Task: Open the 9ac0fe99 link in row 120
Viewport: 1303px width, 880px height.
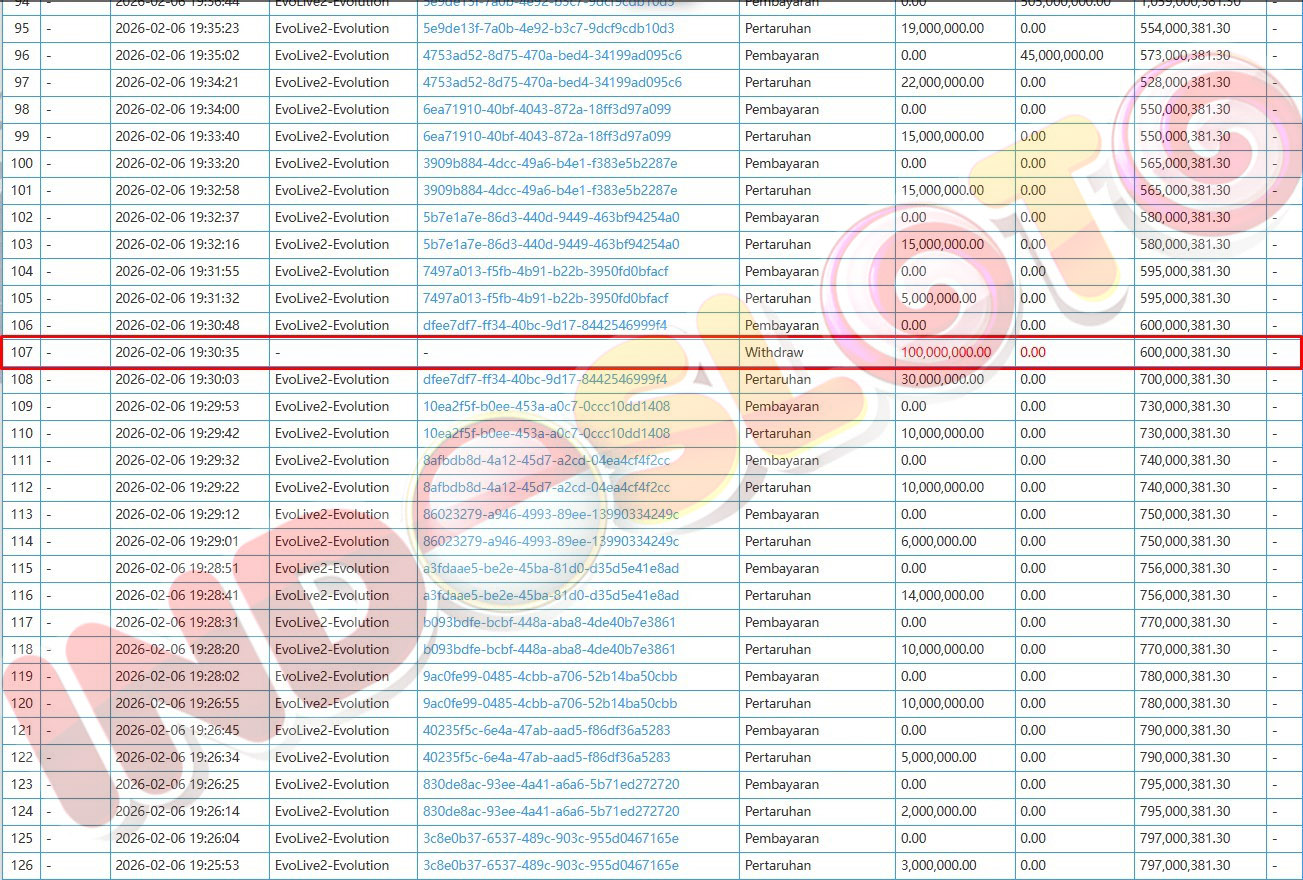Action: tap(550, 704)
